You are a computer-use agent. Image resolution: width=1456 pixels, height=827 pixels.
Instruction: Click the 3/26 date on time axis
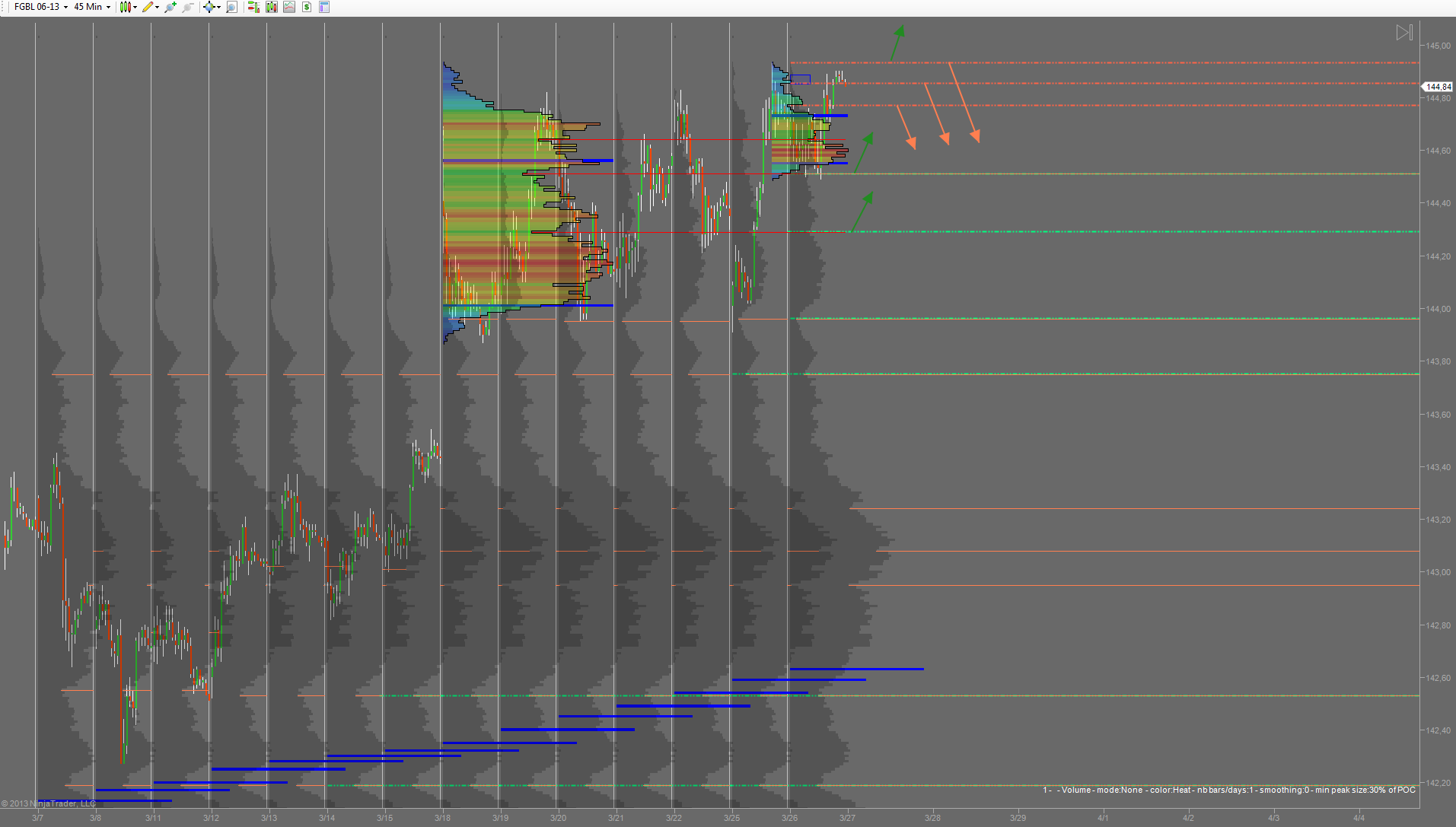point(789,818)
